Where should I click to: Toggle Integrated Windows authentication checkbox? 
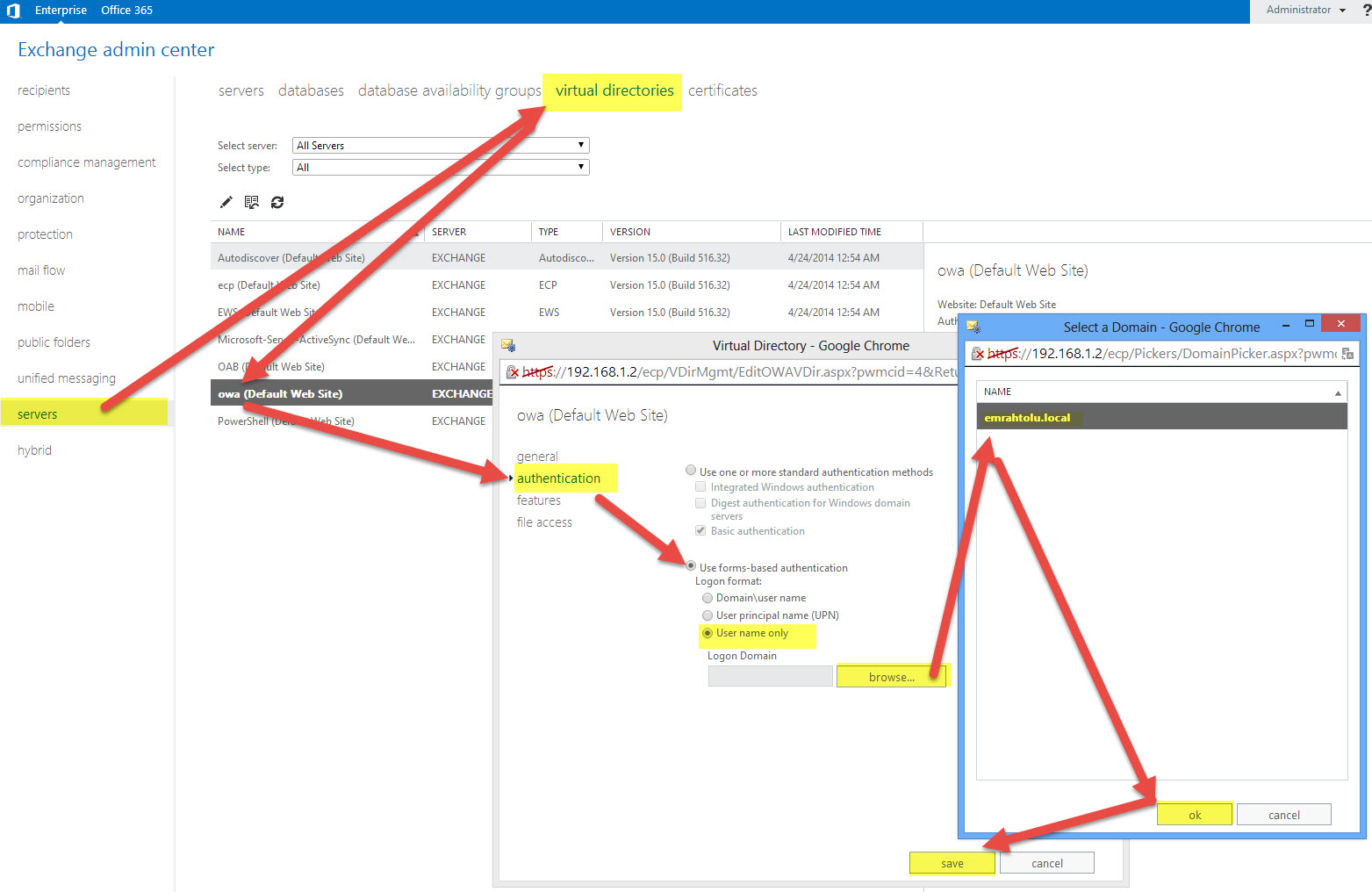(700, 486)
